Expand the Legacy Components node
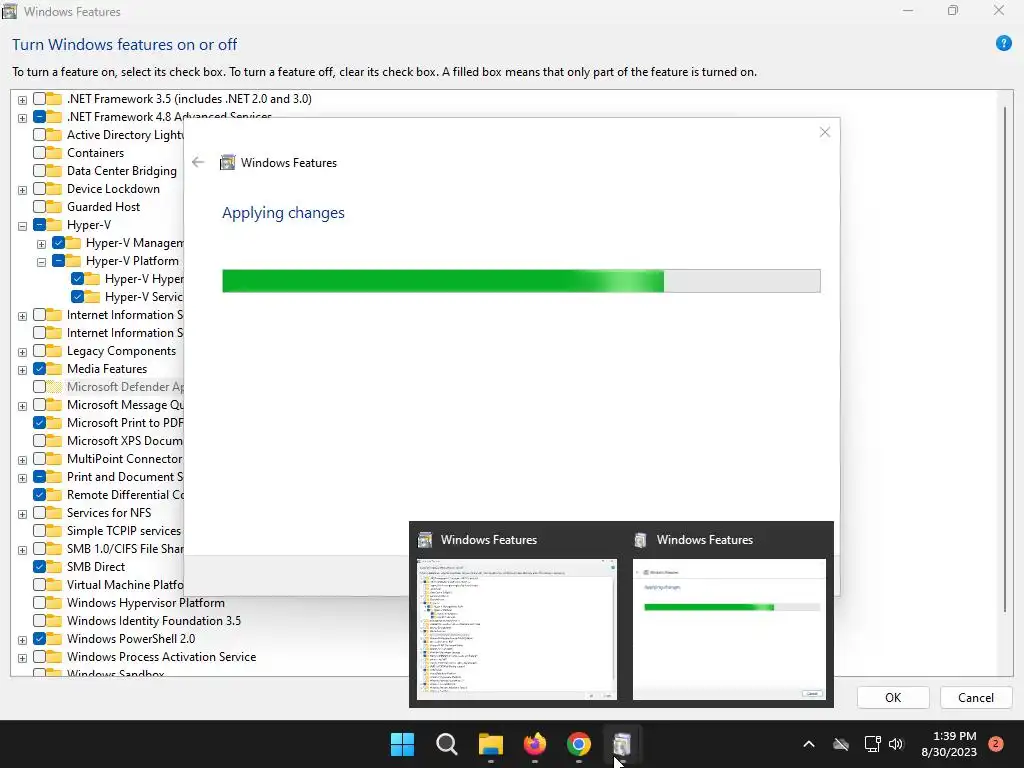This screenshot has width=1024, height=768. [x=22, y=352]
